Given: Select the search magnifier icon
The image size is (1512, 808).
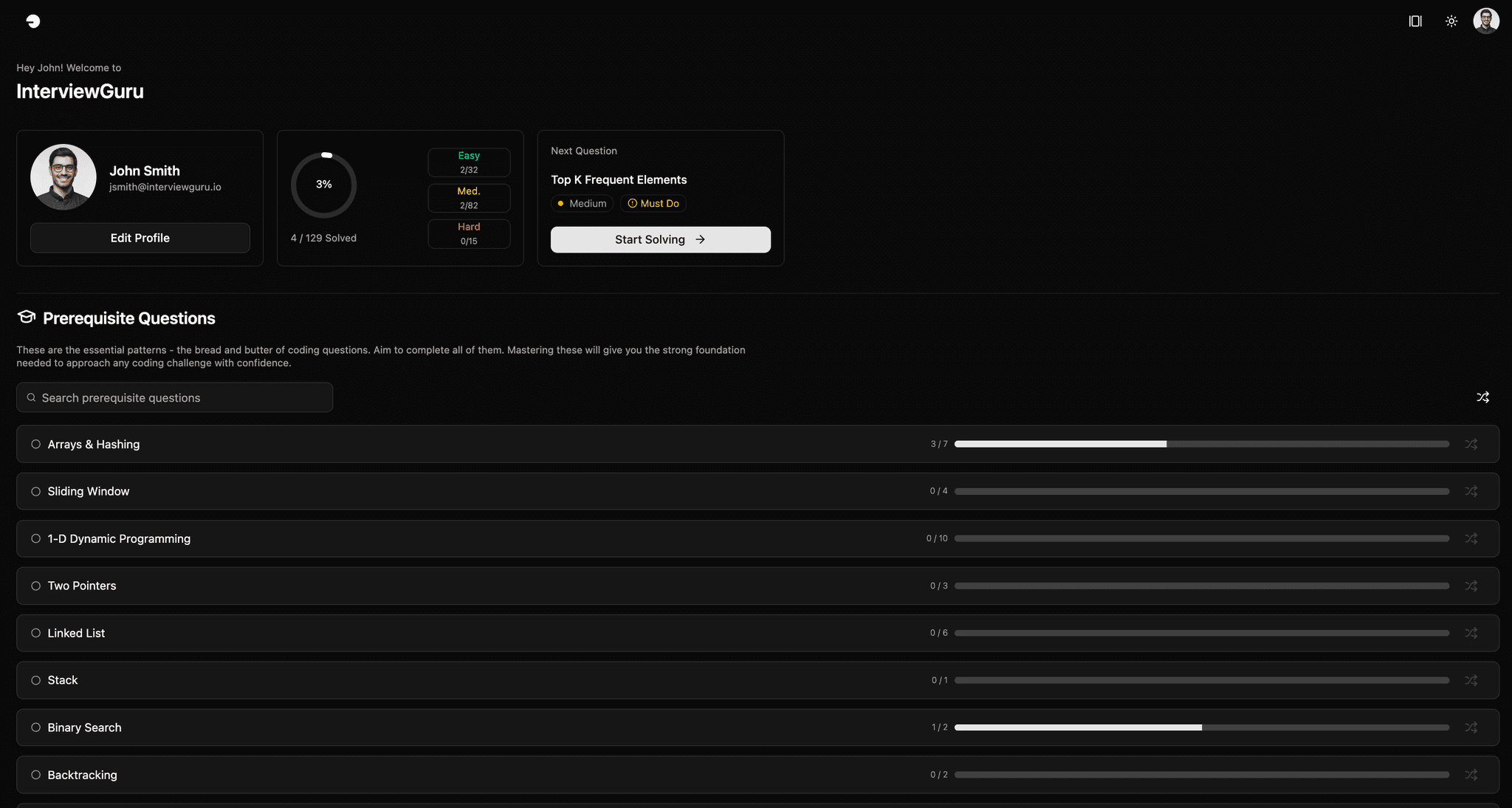Looking at the screenshot, I should (x=31, y=397).
